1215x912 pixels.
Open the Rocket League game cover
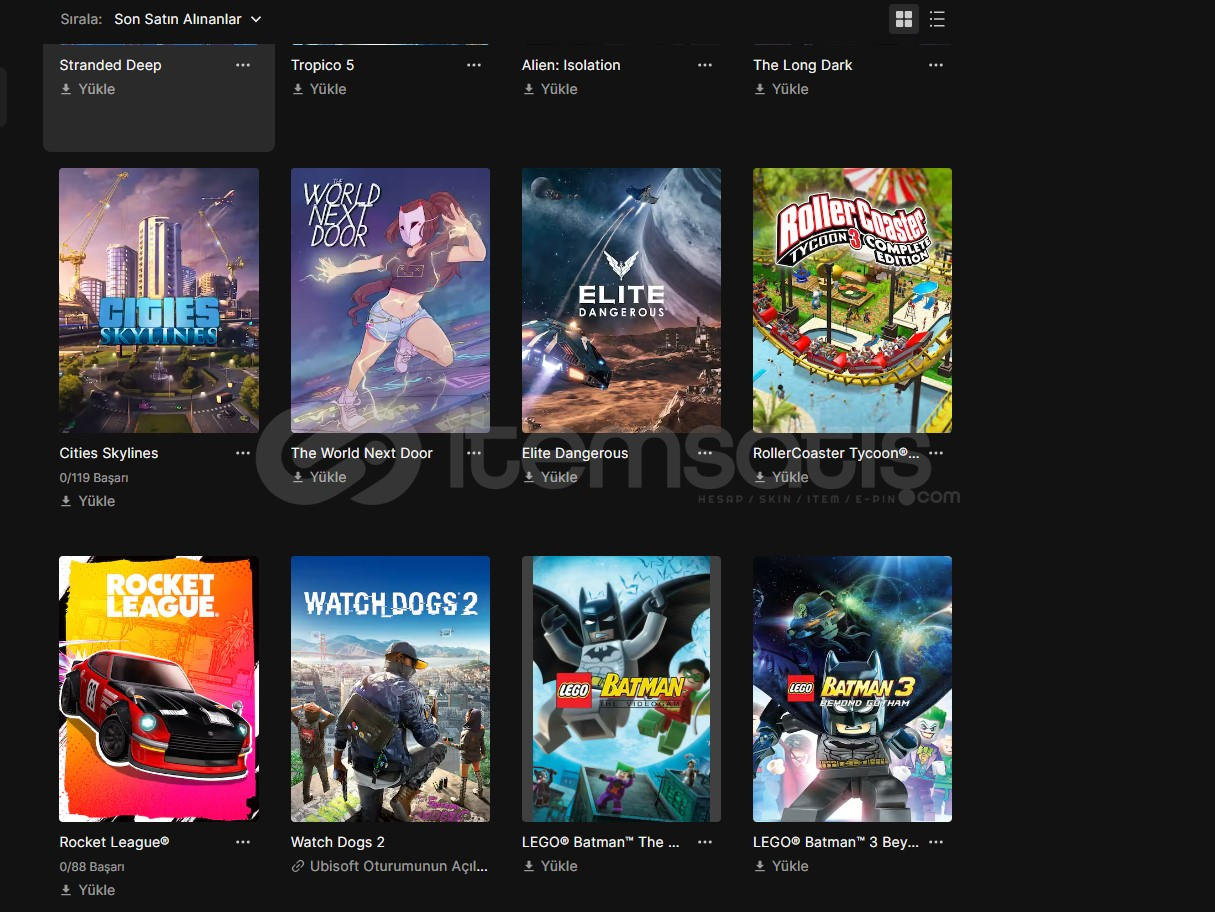tap(159, 688)
